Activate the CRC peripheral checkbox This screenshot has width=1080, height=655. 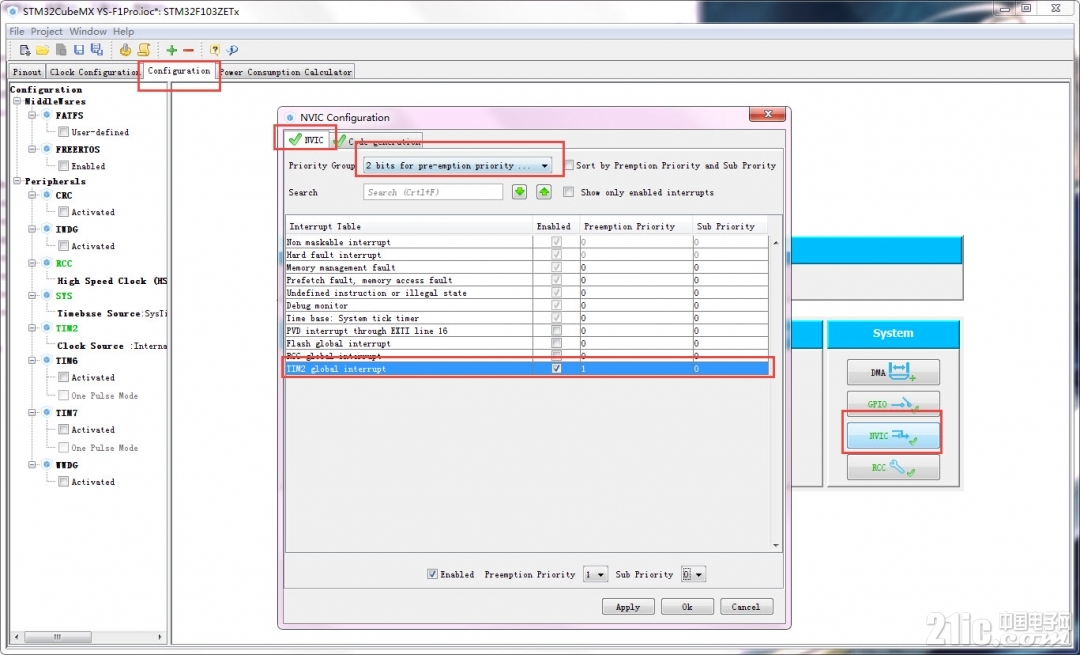tap(63, 211)
